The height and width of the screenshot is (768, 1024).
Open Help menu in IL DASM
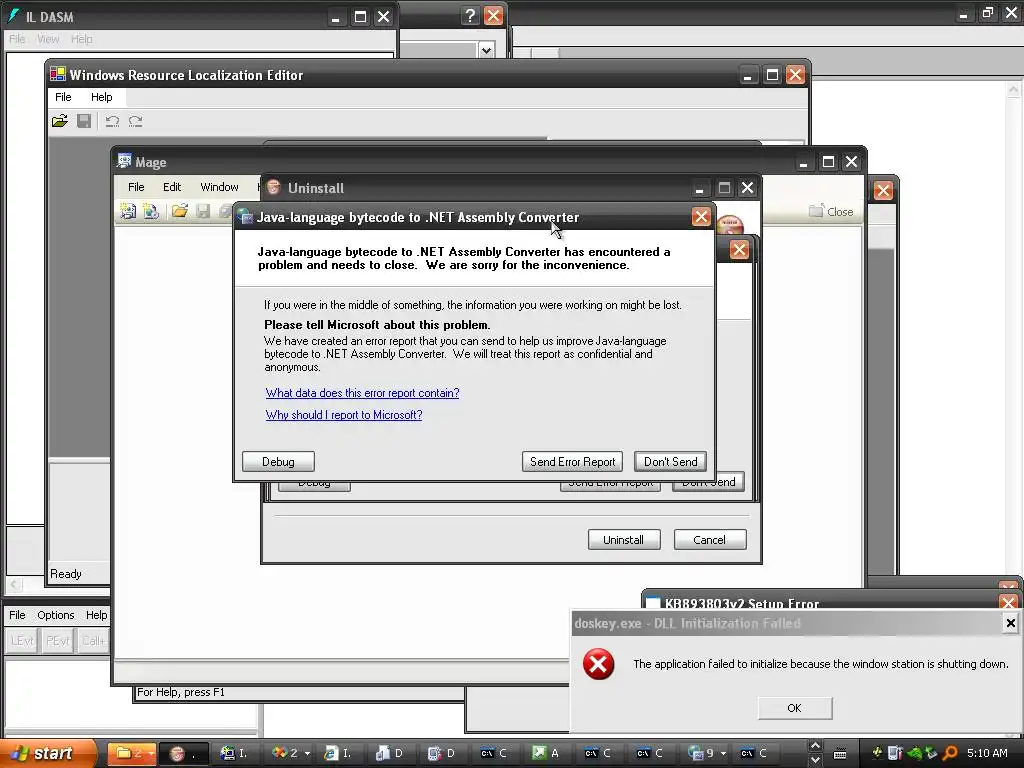tap(82, 39)
